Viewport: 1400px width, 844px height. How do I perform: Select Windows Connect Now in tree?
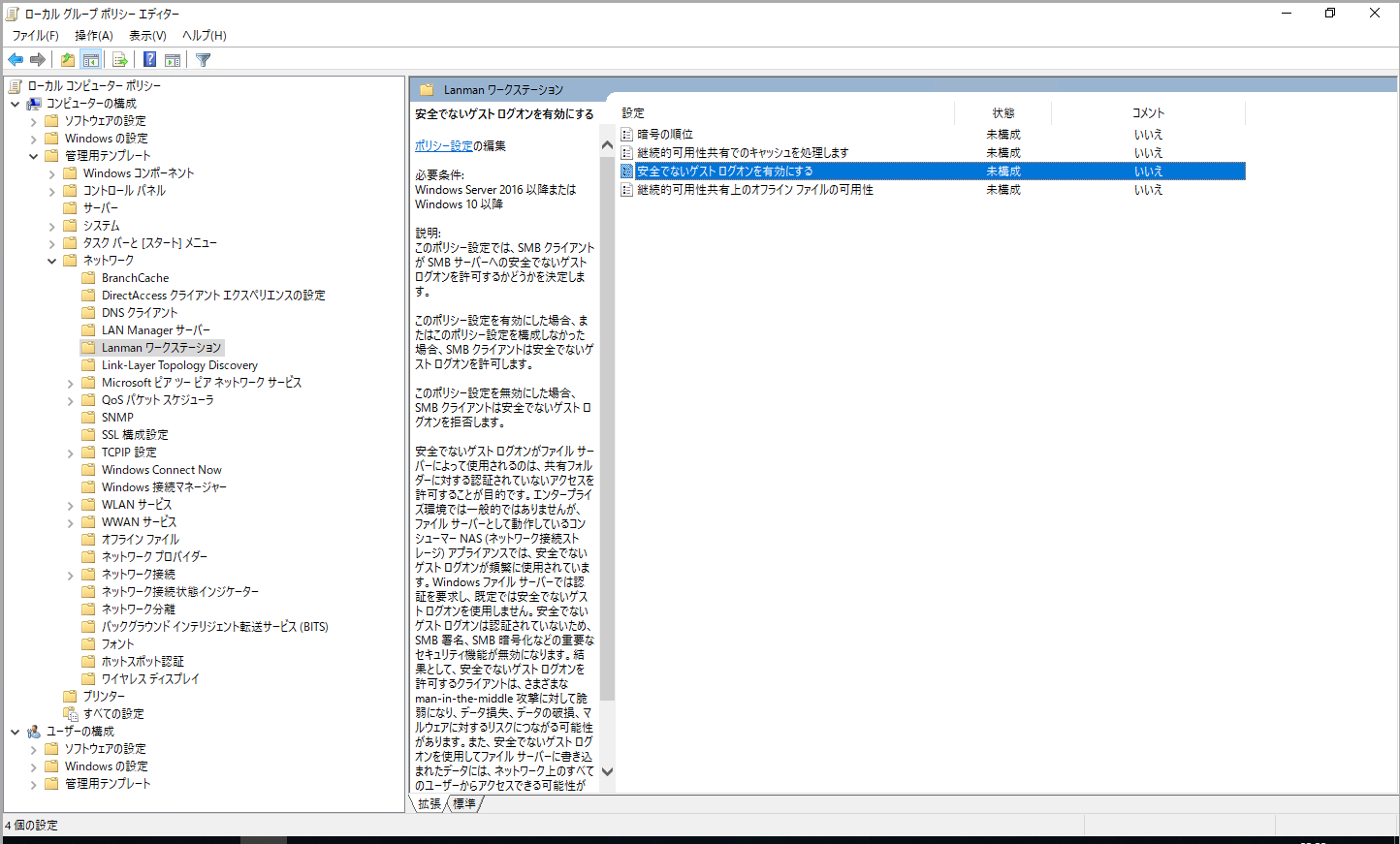point(162,470)
